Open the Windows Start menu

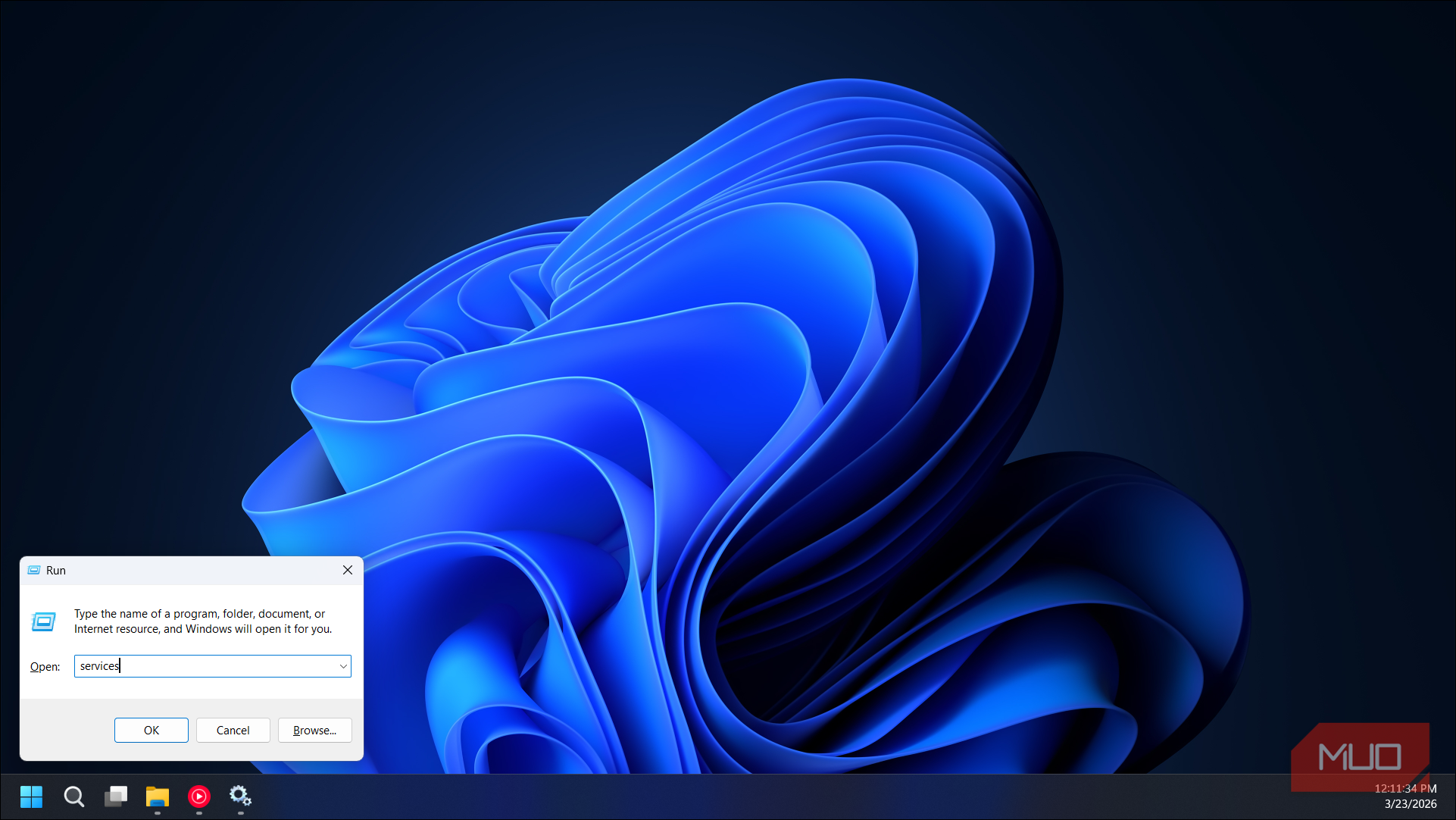(32, 797)
